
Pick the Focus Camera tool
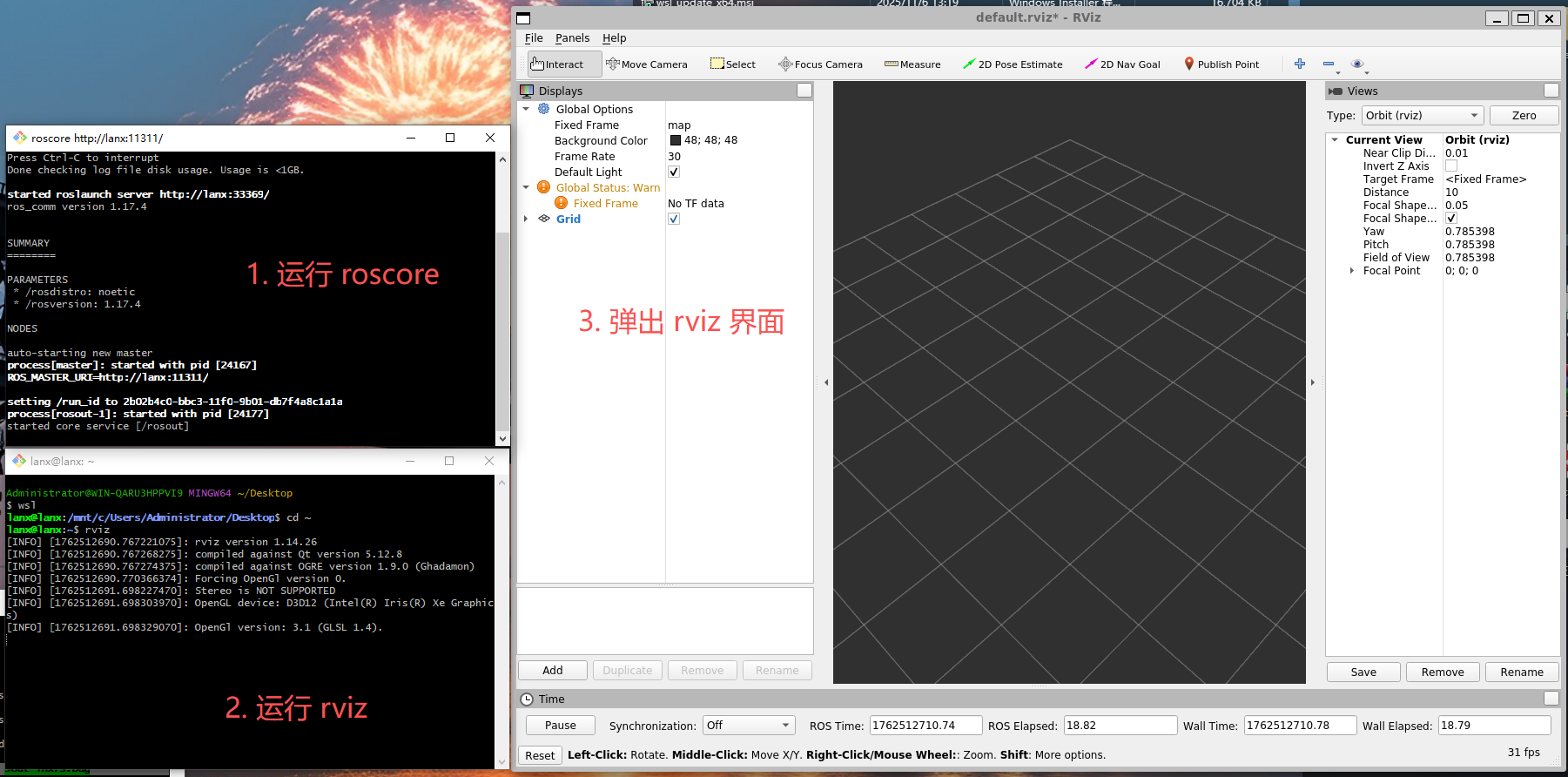coord(820,64)
